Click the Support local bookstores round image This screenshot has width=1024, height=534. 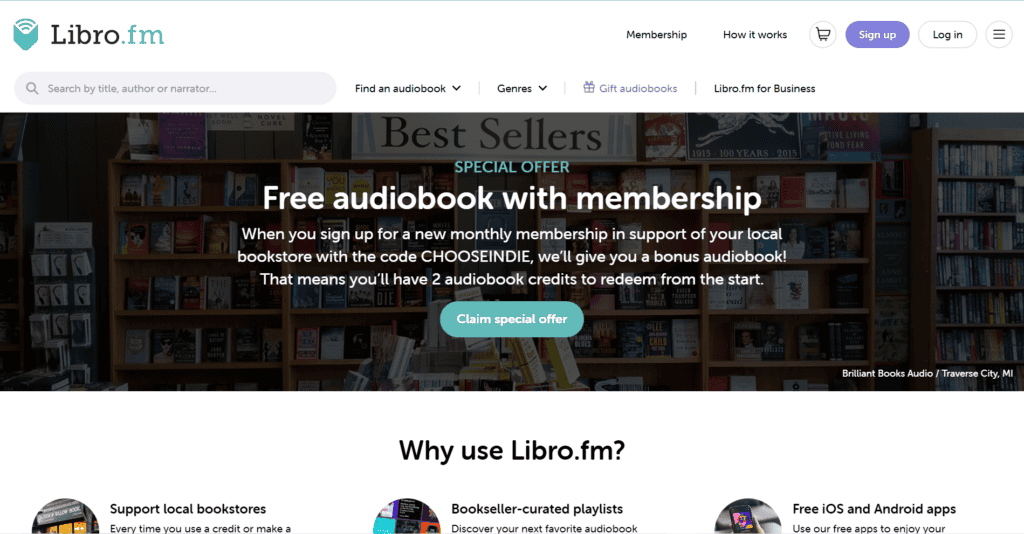coord(65,516)
